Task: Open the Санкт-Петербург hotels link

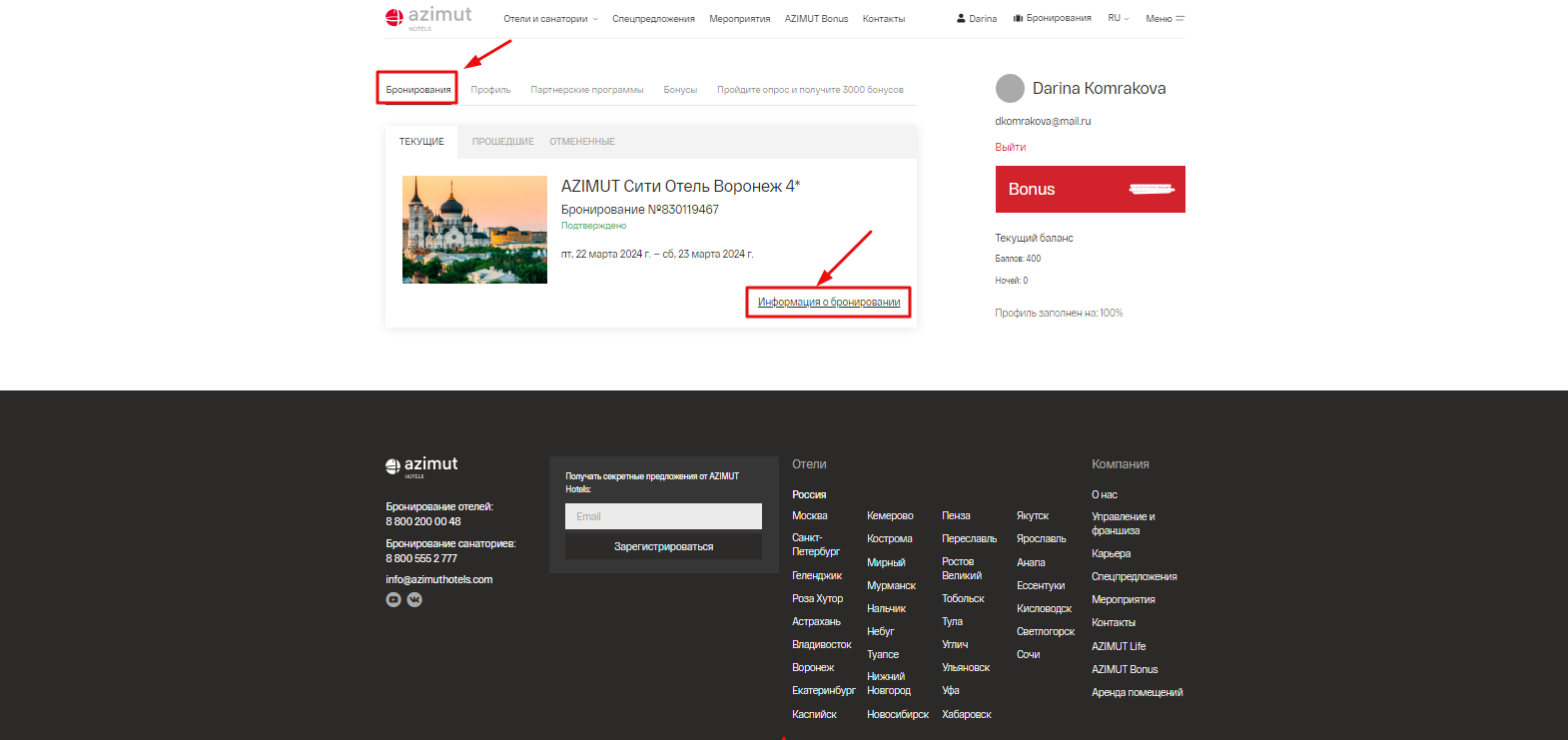Action: [816, 544]
